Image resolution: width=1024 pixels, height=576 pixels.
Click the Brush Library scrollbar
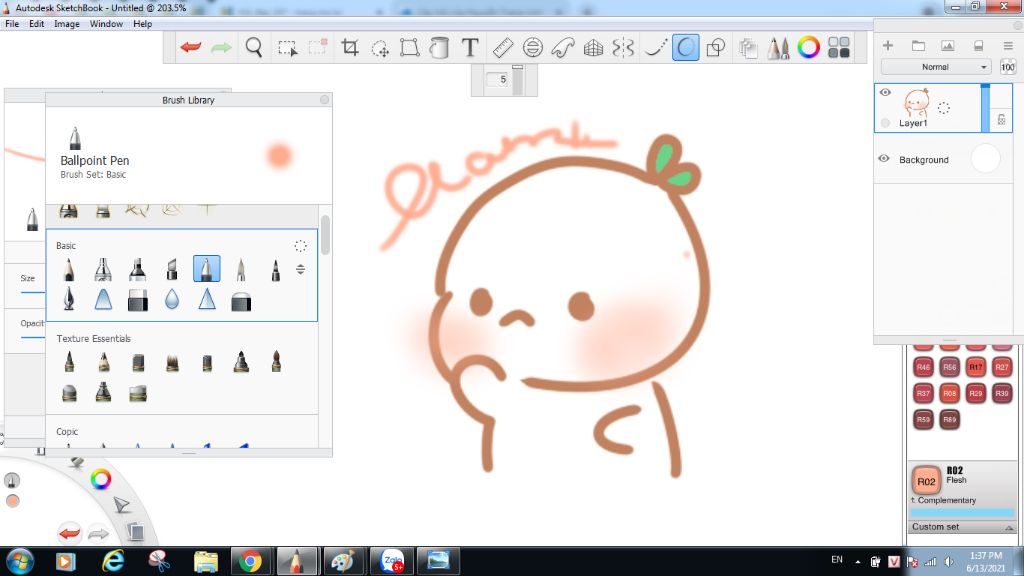tap(325, 235)
